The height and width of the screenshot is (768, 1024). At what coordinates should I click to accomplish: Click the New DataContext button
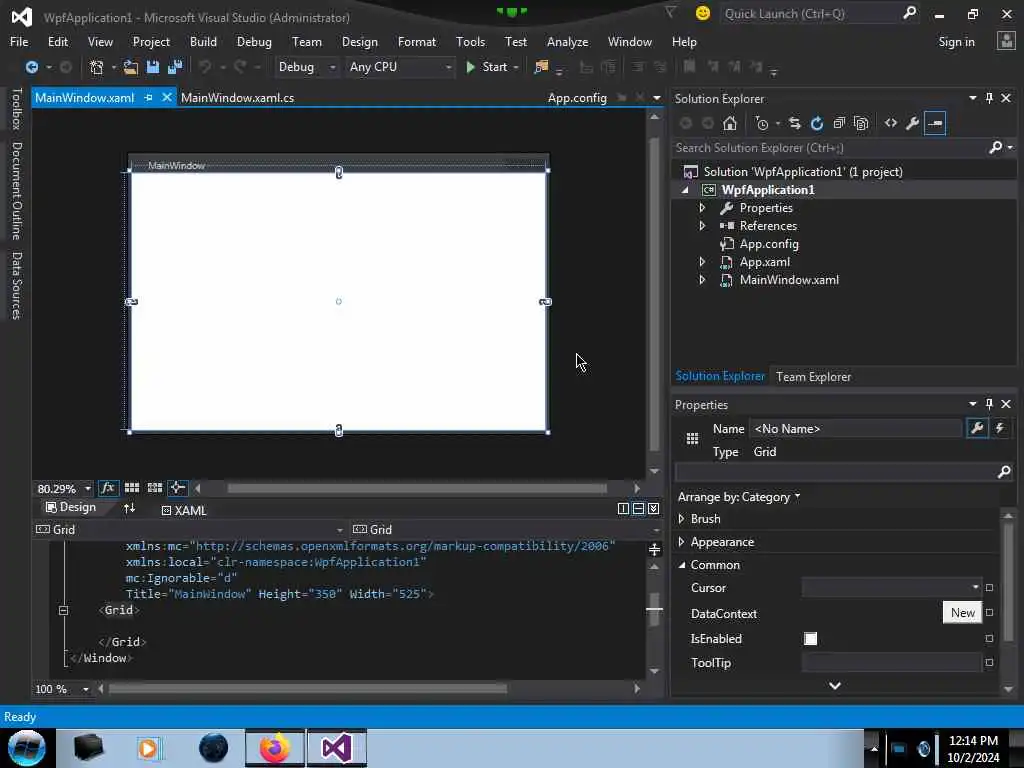click(x=962, y=613)
